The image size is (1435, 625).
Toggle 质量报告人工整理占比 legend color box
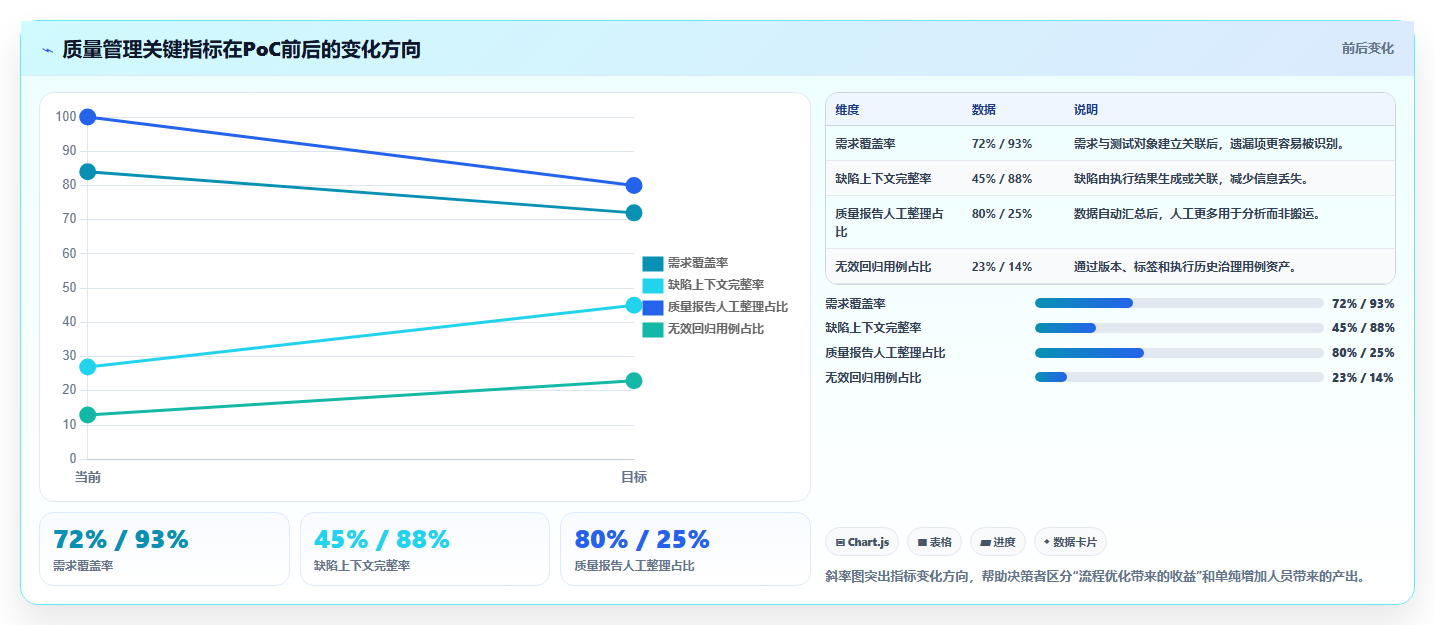[x=653, y=307]
